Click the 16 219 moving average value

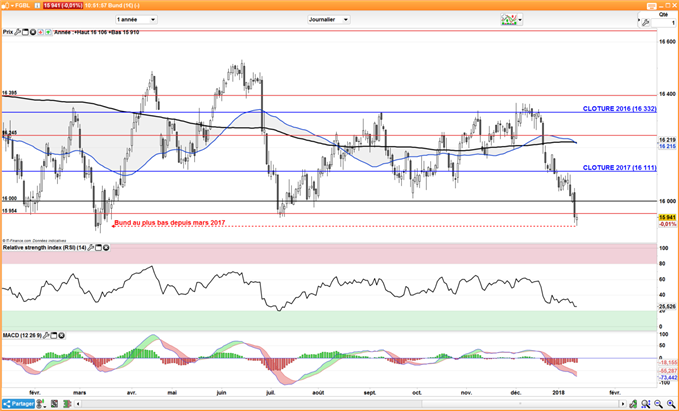click(667, 140)
